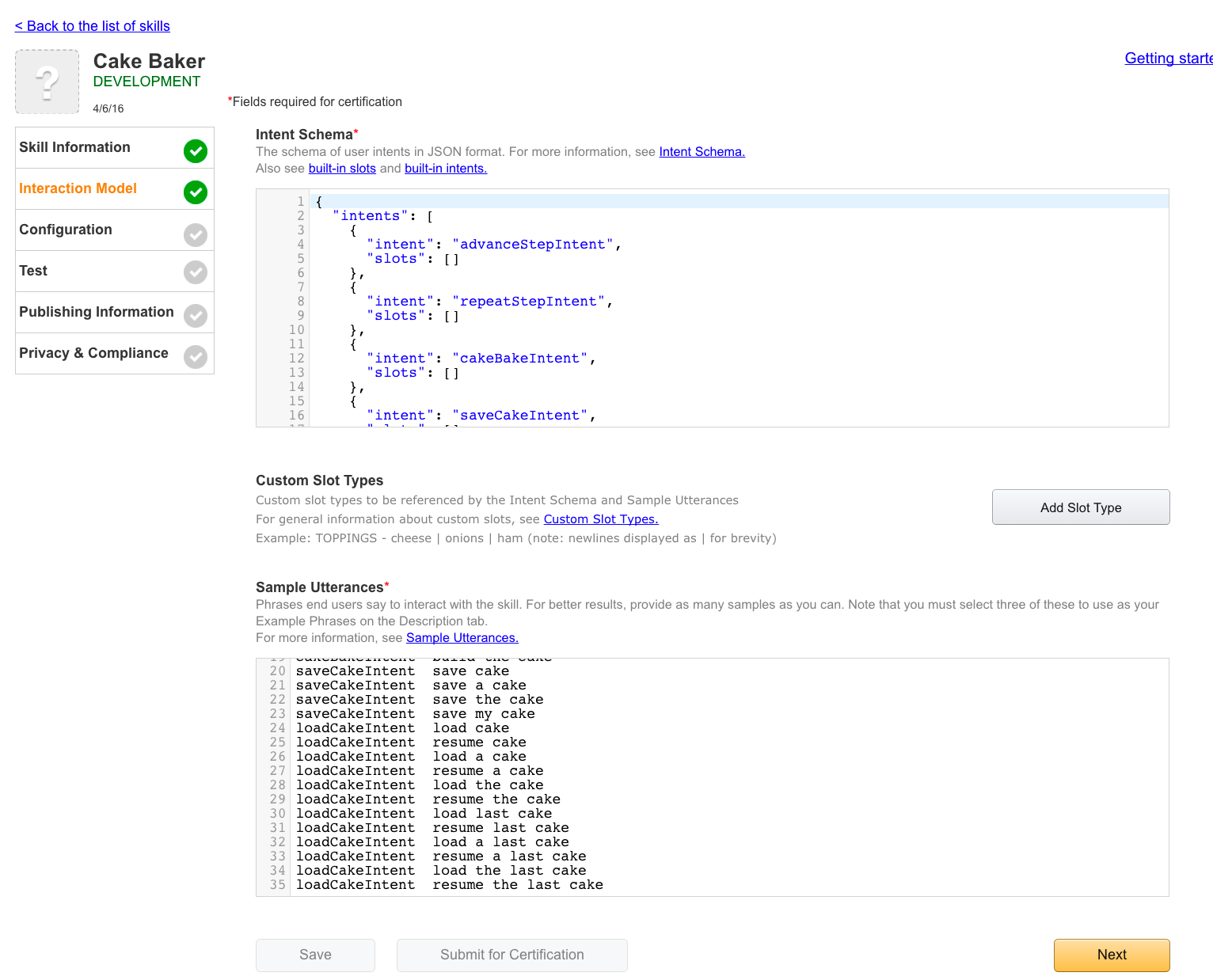Click line number 16 in schema gutter

296,416
